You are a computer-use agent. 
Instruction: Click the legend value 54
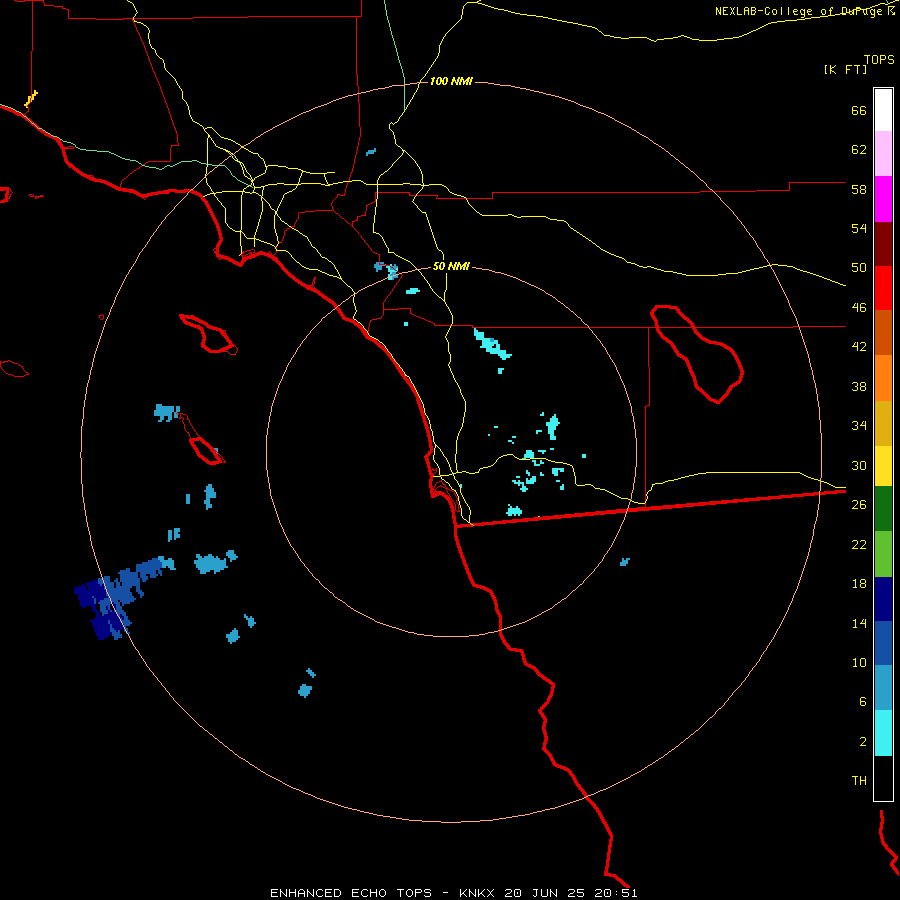pos(859,228)
